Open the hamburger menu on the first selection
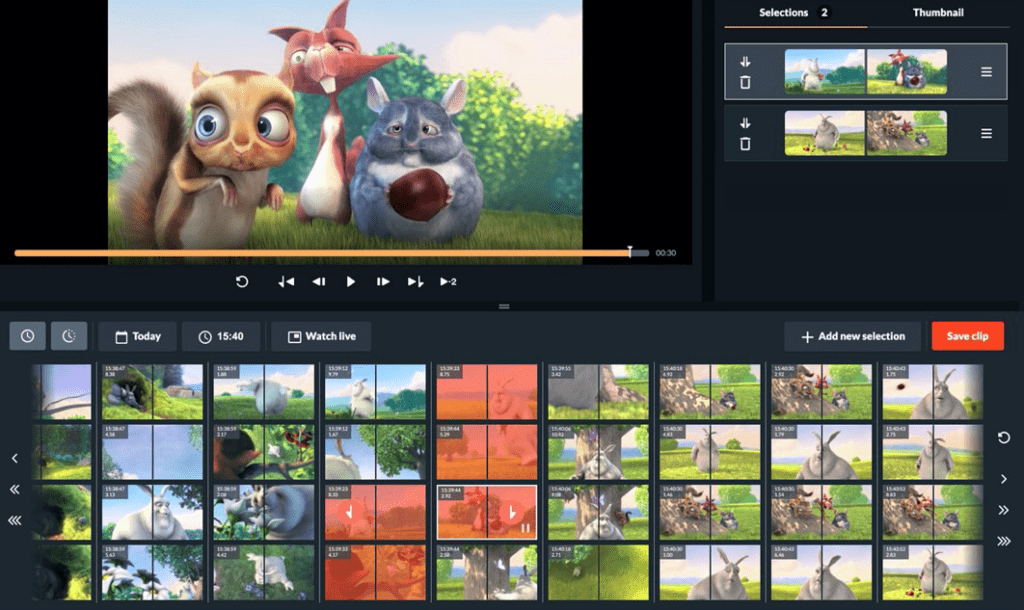Screen dimensions: 1024x610 tap(986, 72)
